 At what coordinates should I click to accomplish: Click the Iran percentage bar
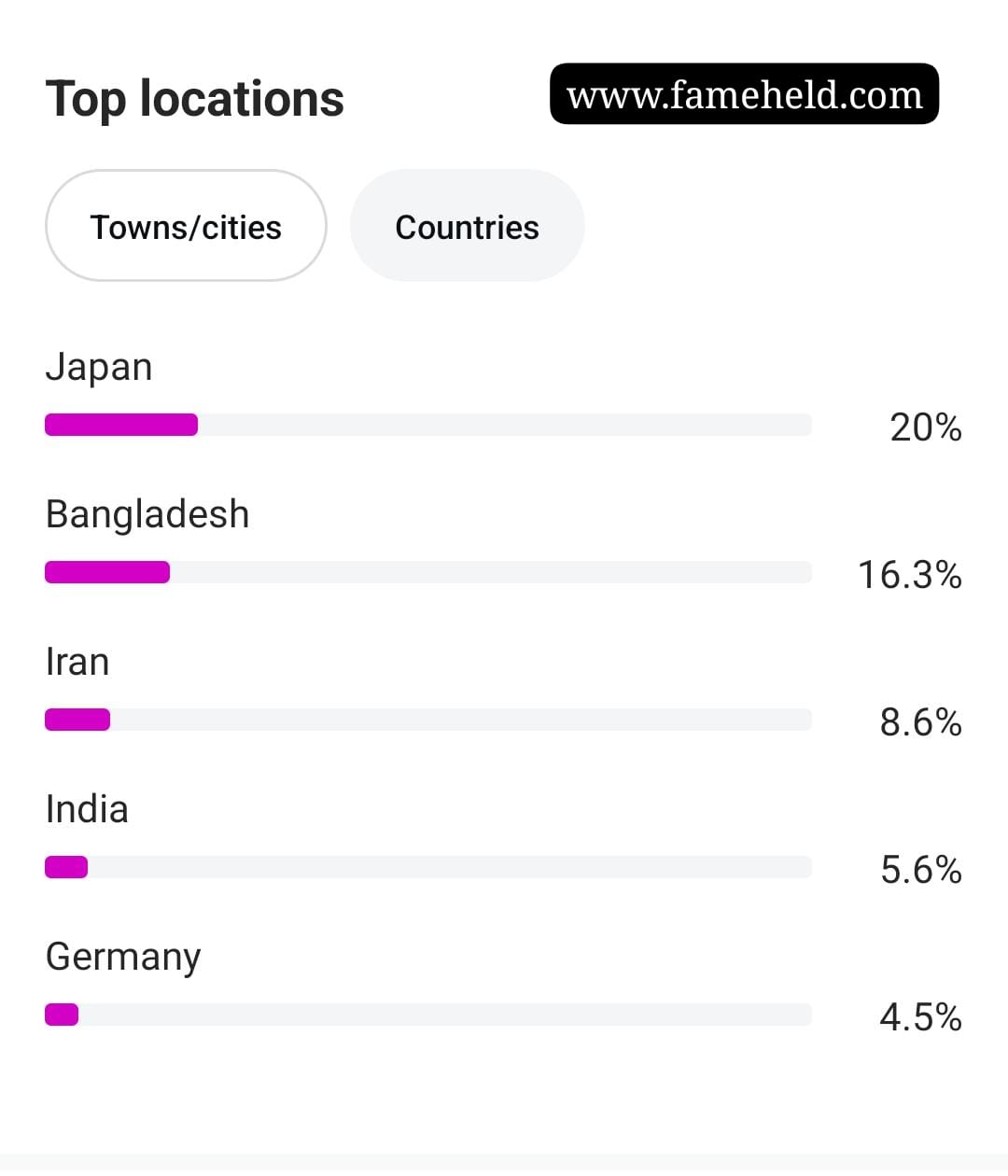[x=428, y=720]
